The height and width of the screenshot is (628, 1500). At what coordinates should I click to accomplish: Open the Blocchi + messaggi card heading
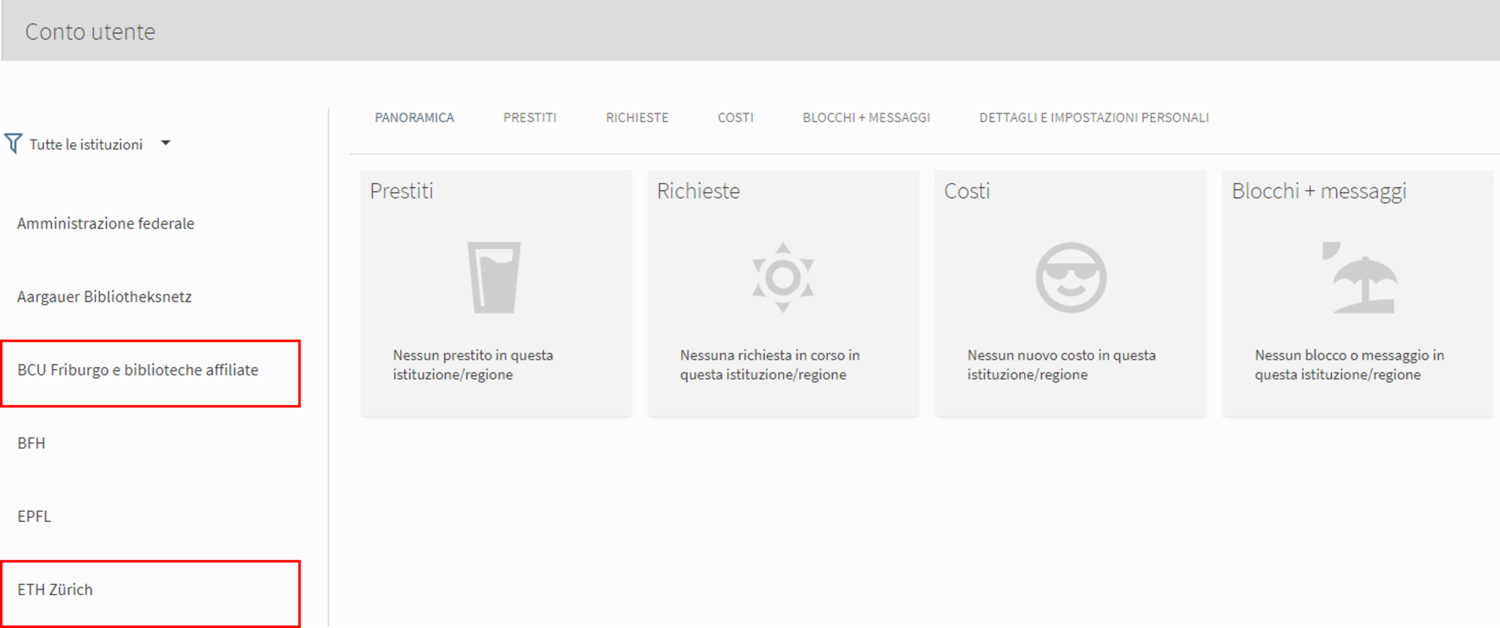tap(1319, 191)
